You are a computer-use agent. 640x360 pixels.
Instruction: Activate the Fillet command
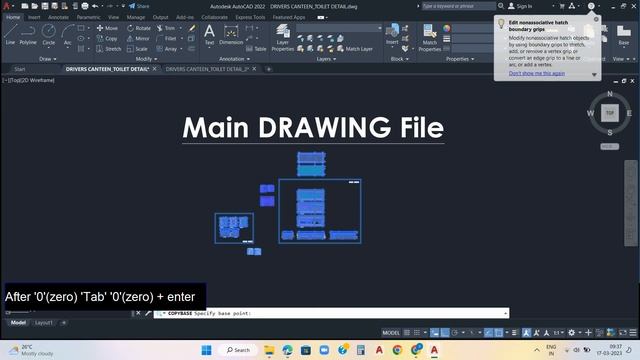pos(167,38)
